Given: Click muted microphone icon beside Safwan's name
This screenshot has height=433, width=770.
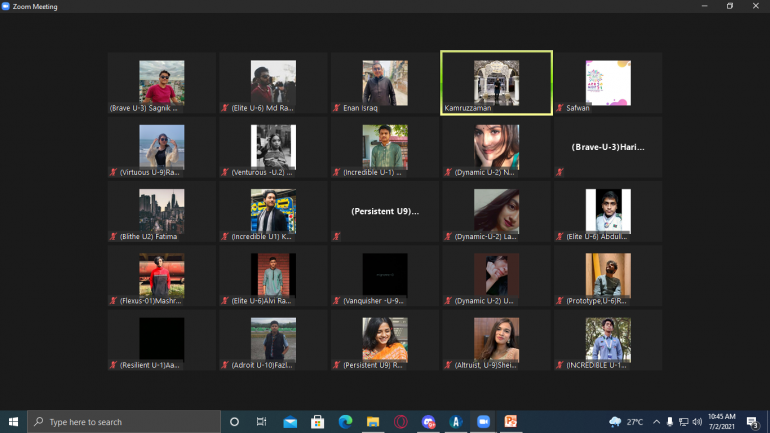Looking at the screenshot, I should point(560,107).
